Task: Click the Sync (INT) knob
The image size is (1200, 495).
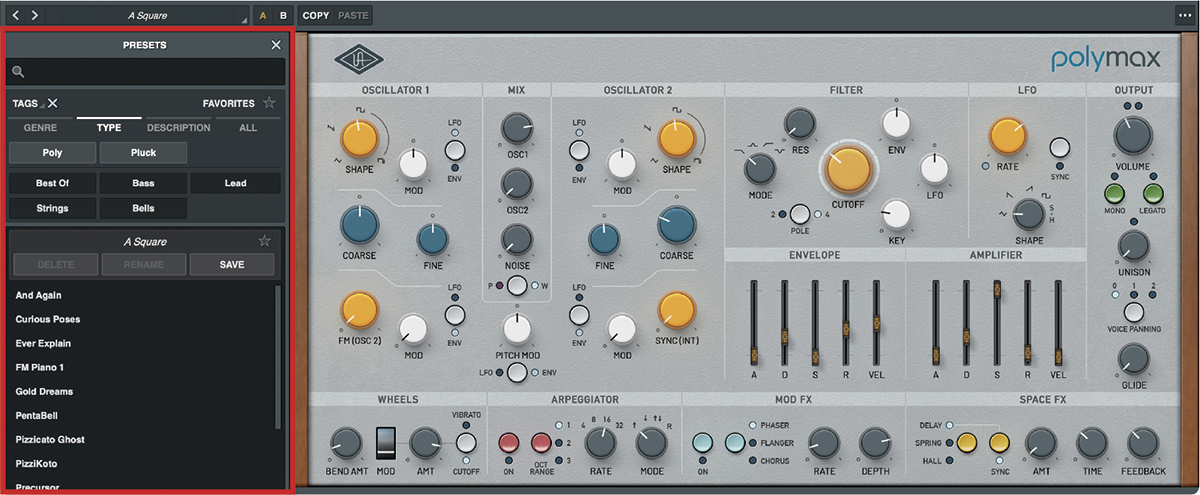Action: point(676,312)
